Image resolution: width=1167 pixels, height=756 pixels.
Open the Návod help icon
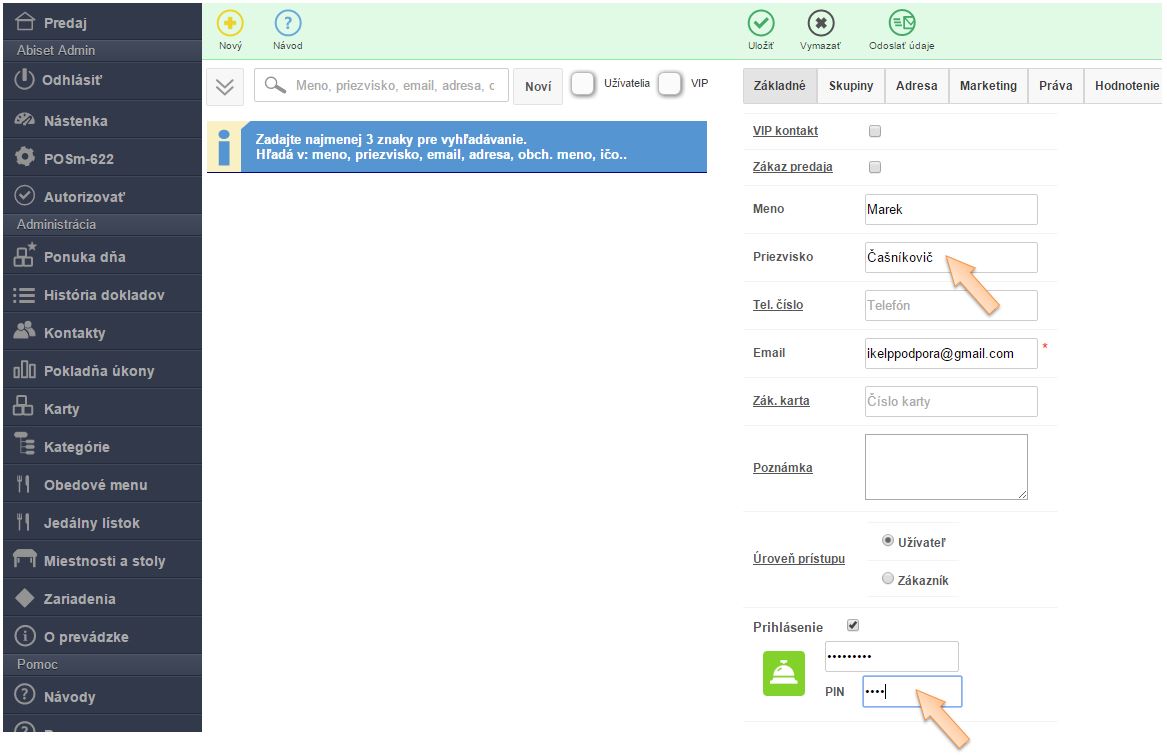[288, 24]
